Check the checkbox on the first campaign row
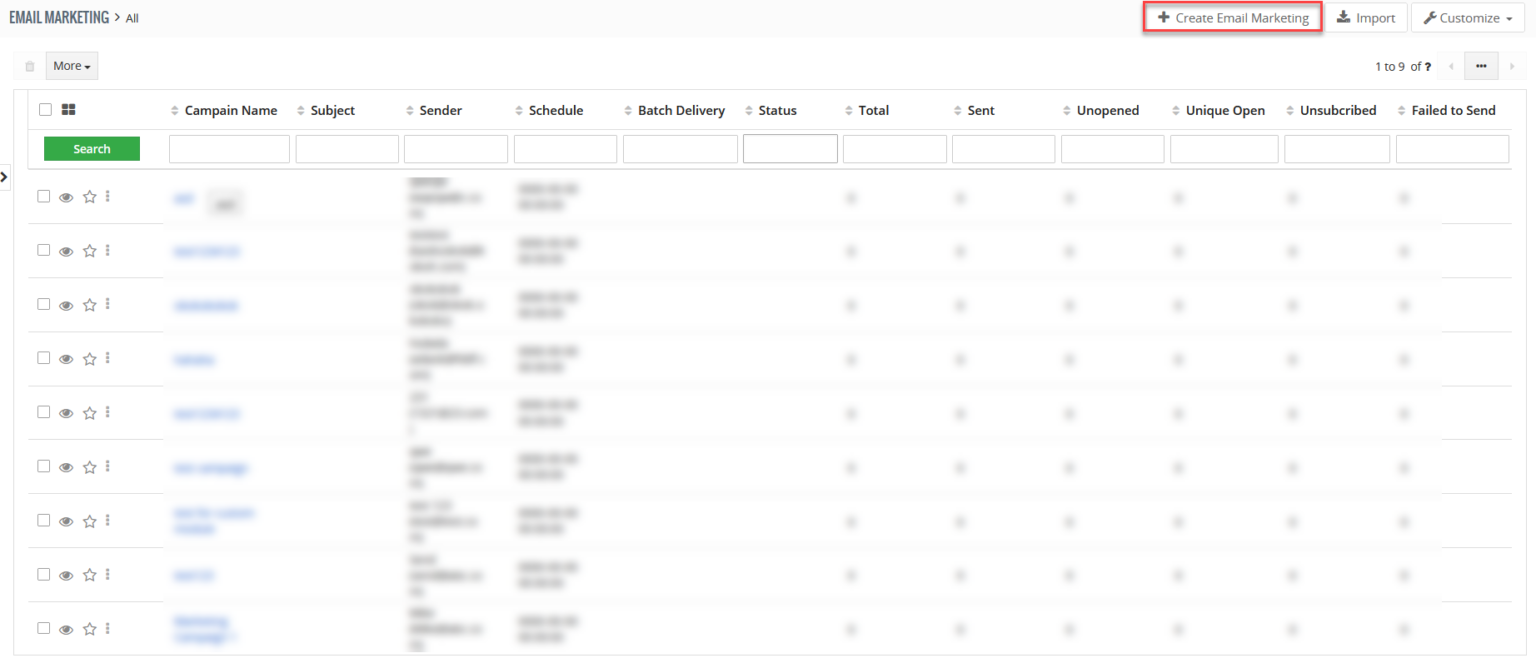Screen dimensions: 1536x663 [x=43, y=196]
